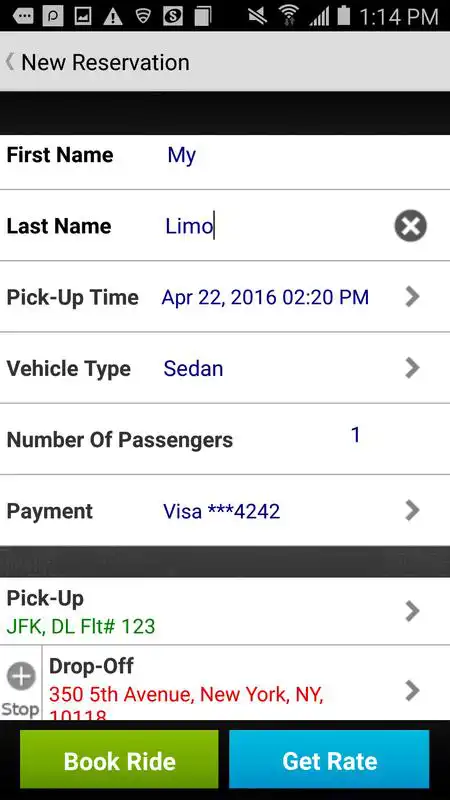Viewport: 450px width, 800px height.
Task: Select the Drop-Off row with 350 5th Avenue
Action: click(x=246, y=683)
